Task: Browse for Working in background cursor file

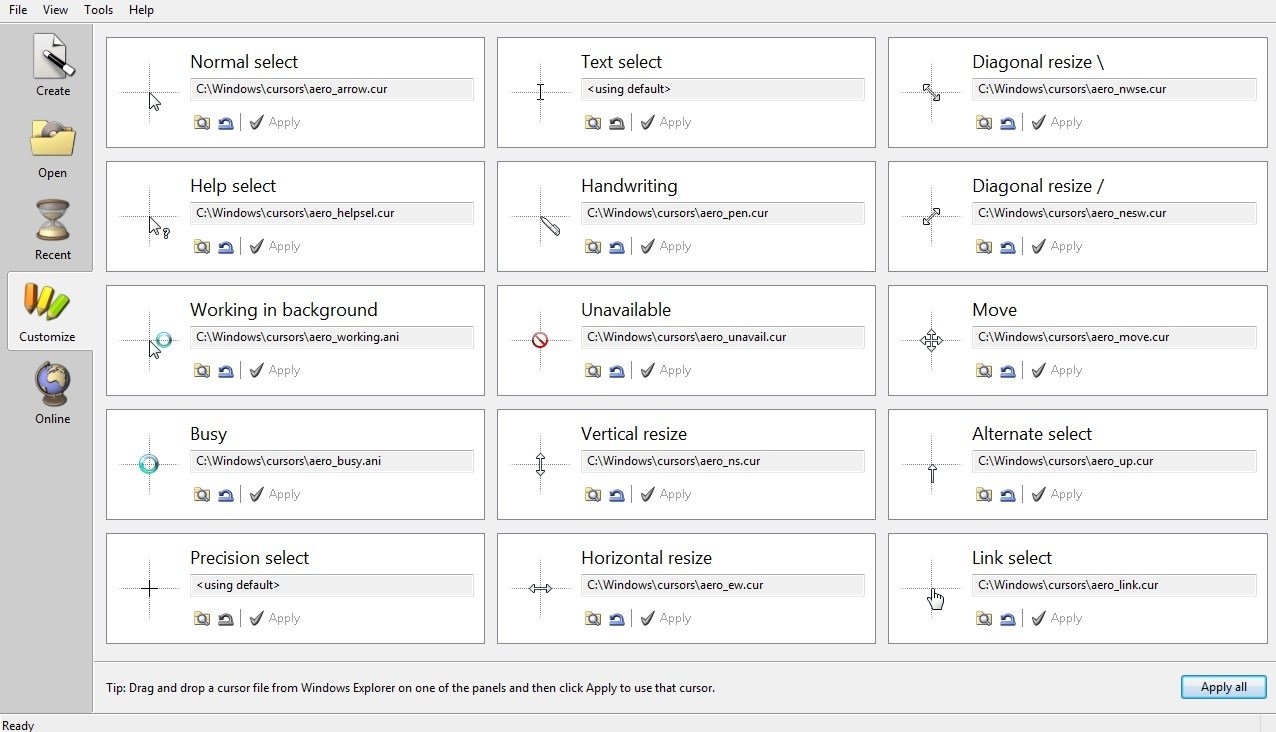Action: pos(202,370)
